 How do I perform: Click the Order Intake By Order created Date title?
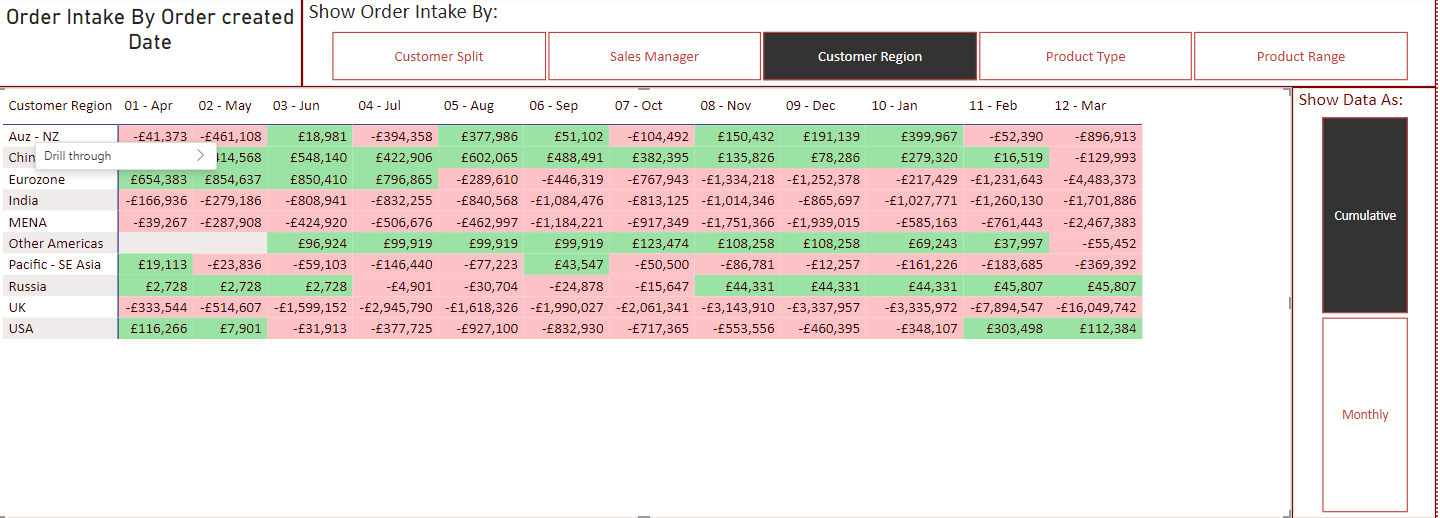coord(150,30)
